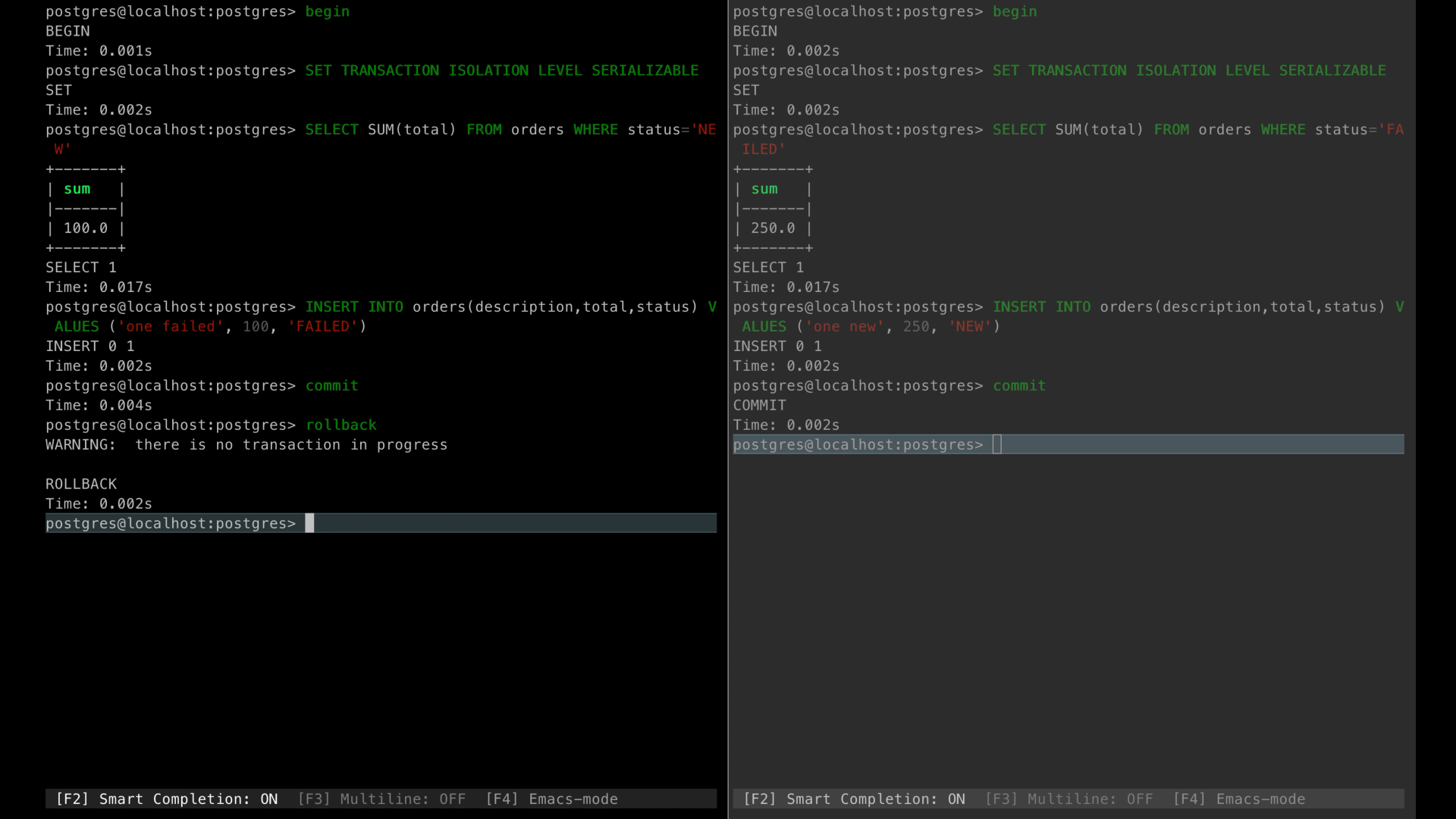Click the rollback command text

tap(340, 425)
